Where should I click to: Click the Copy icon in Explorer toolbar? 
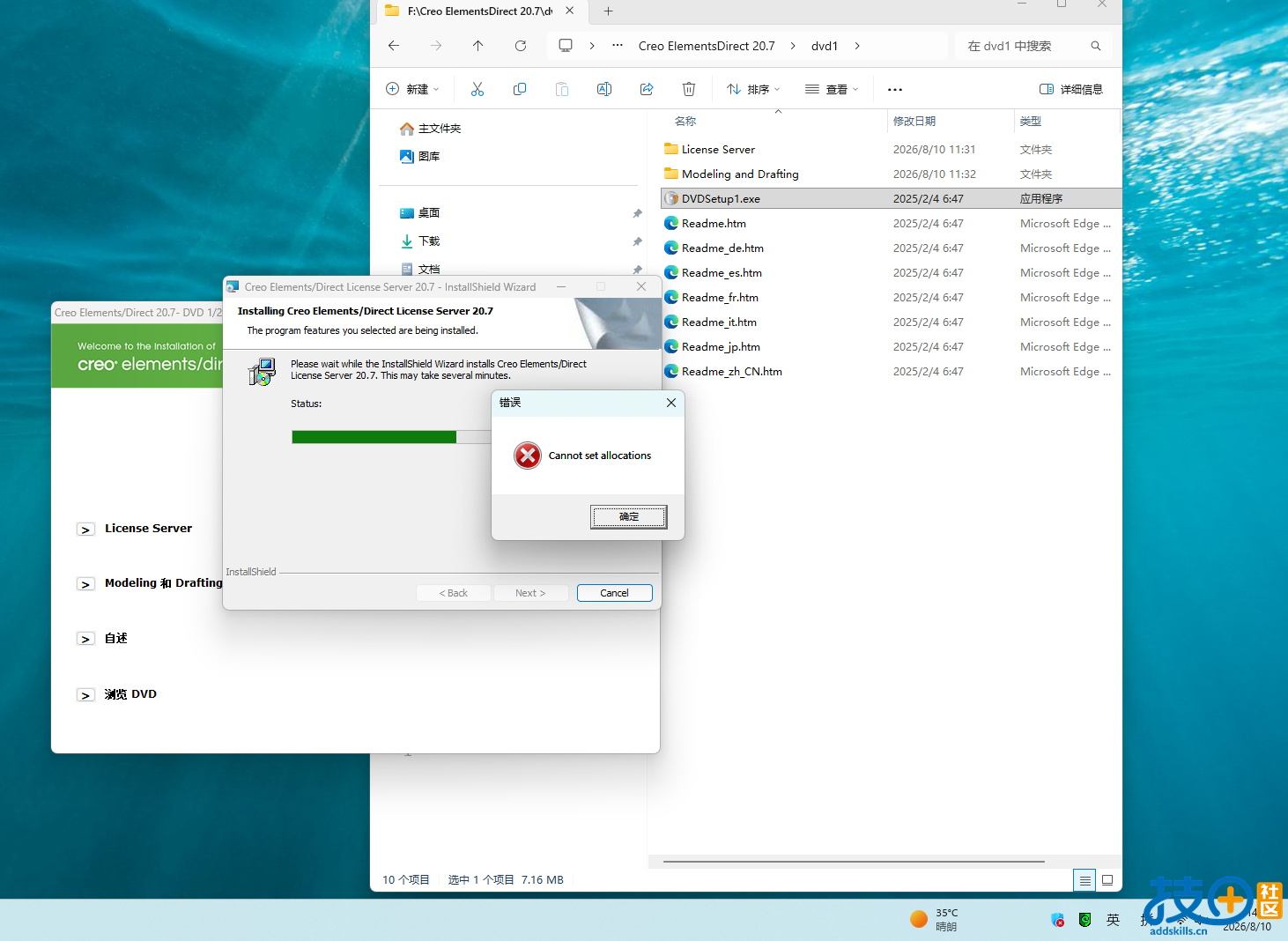pos(520,89)
